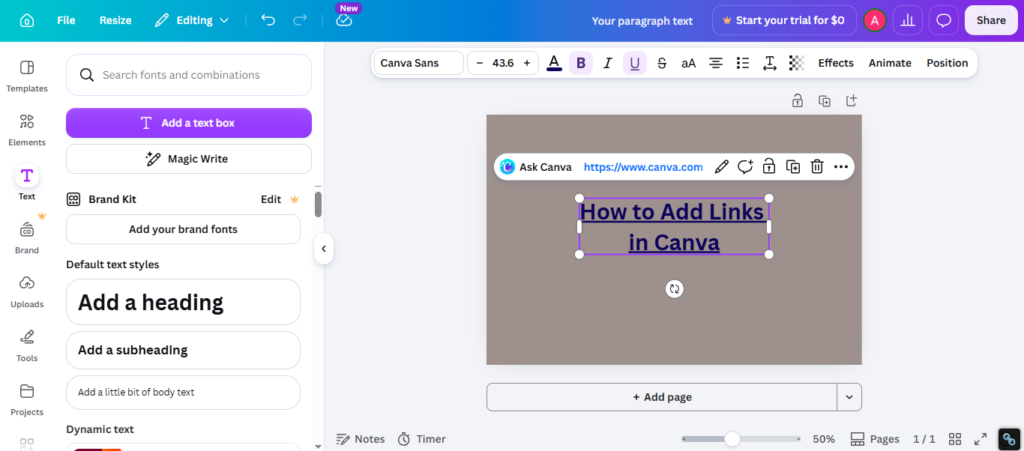Click the pencil edit link icon
The height and width of the screenshot is (451, 1024).
[x=722, y=167]
